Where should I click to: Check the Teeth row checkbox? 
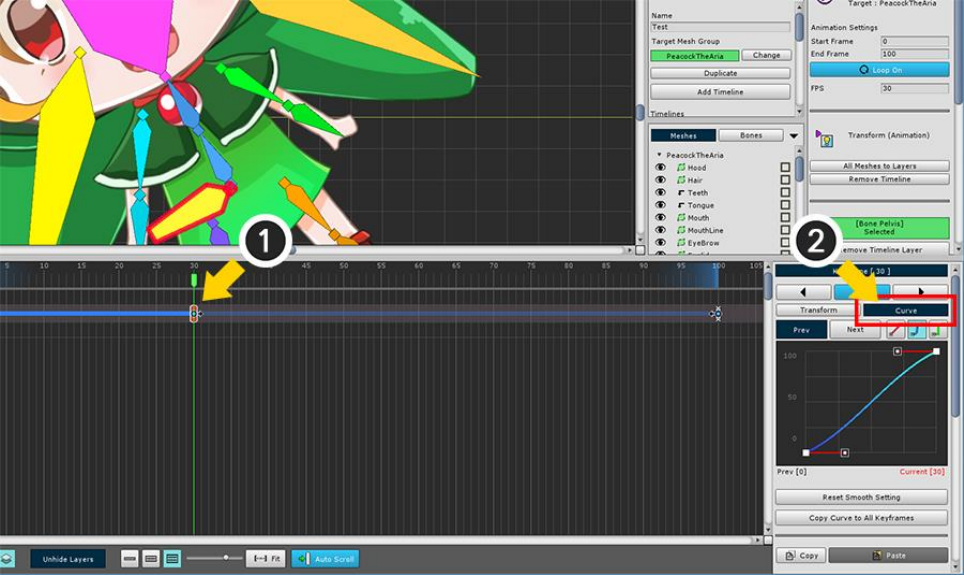tap(785, 192)
